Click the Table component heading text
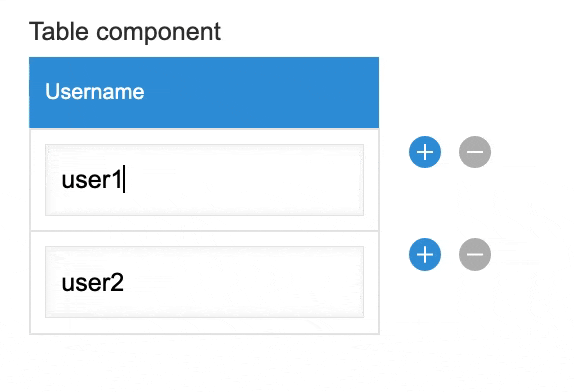This screenshot has width=574, height=392. tap(125, 31)
